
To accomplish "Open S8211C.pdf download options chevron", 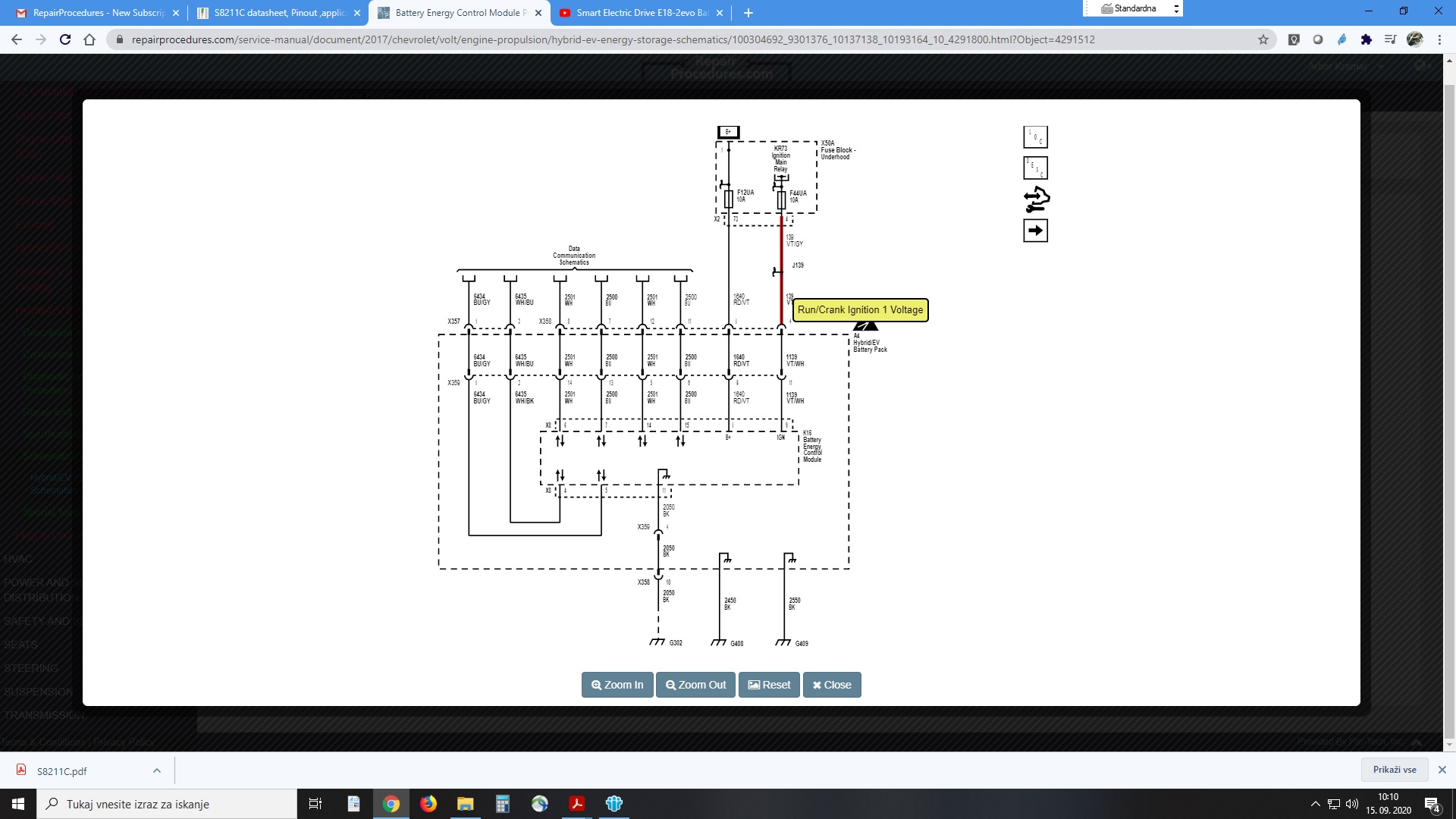I will (157, 770).
